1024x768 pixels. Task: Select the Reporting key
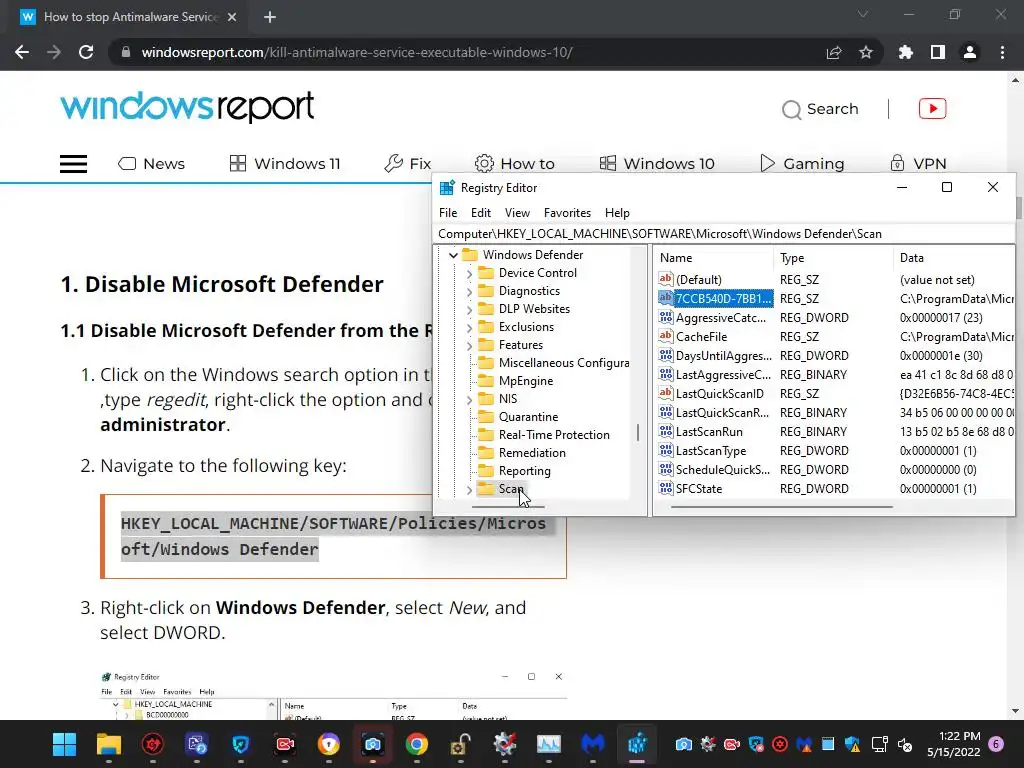[515, 471]
